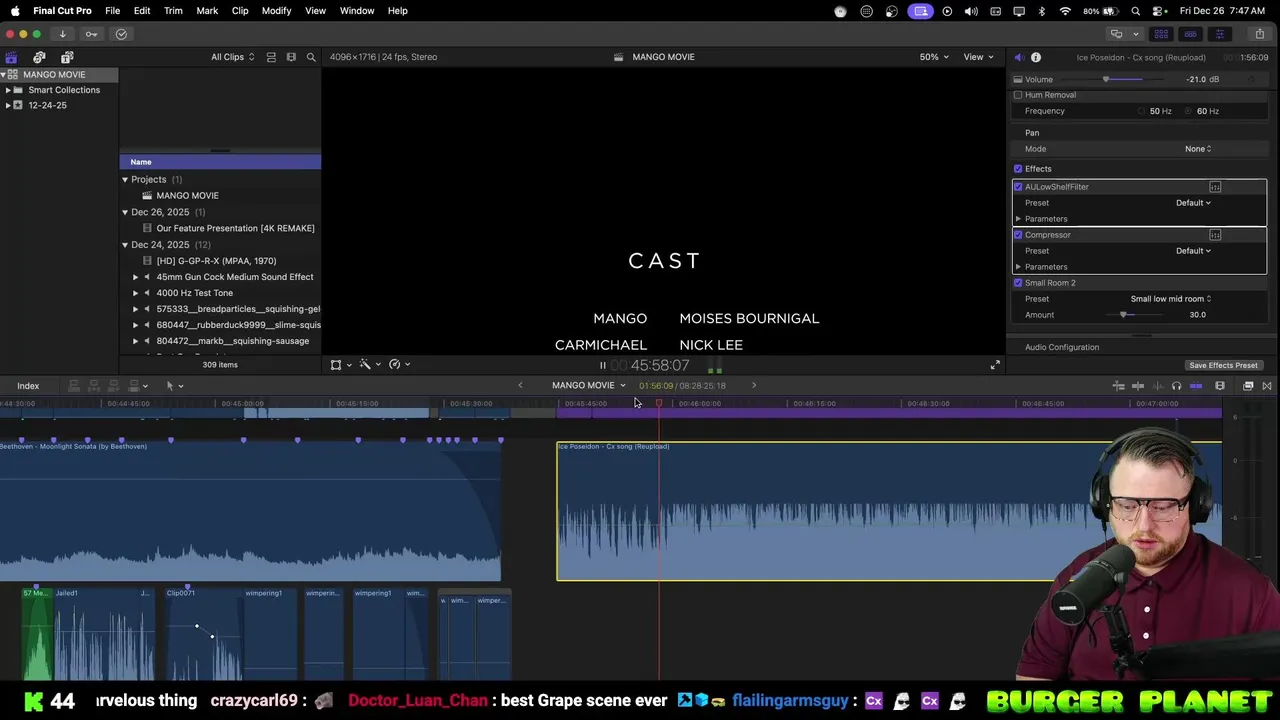
Task: Show the Transitions browser icon
Action: (x=1267, y=386)
